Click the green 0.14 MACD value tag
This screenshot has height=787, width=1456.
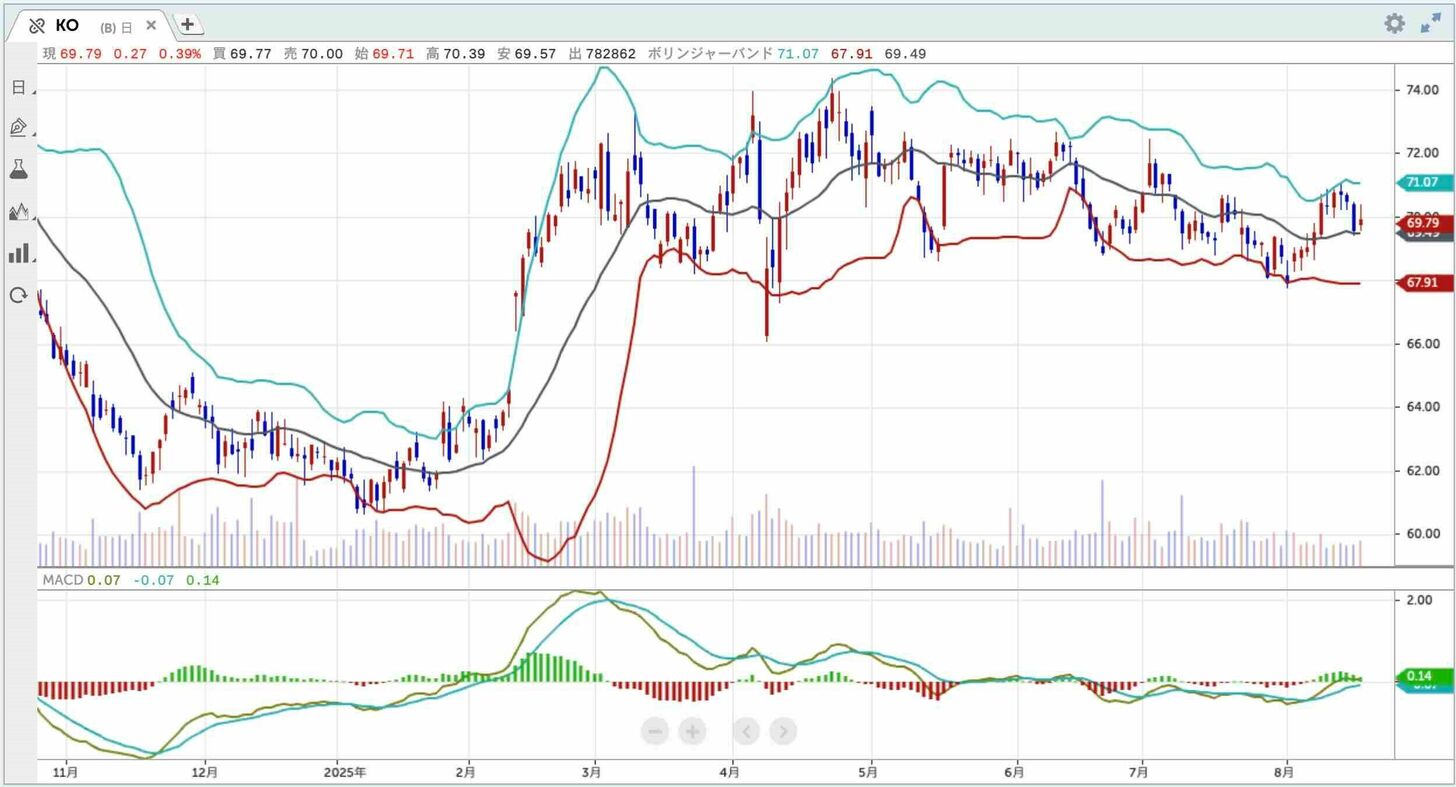[x=1421, y=675]
